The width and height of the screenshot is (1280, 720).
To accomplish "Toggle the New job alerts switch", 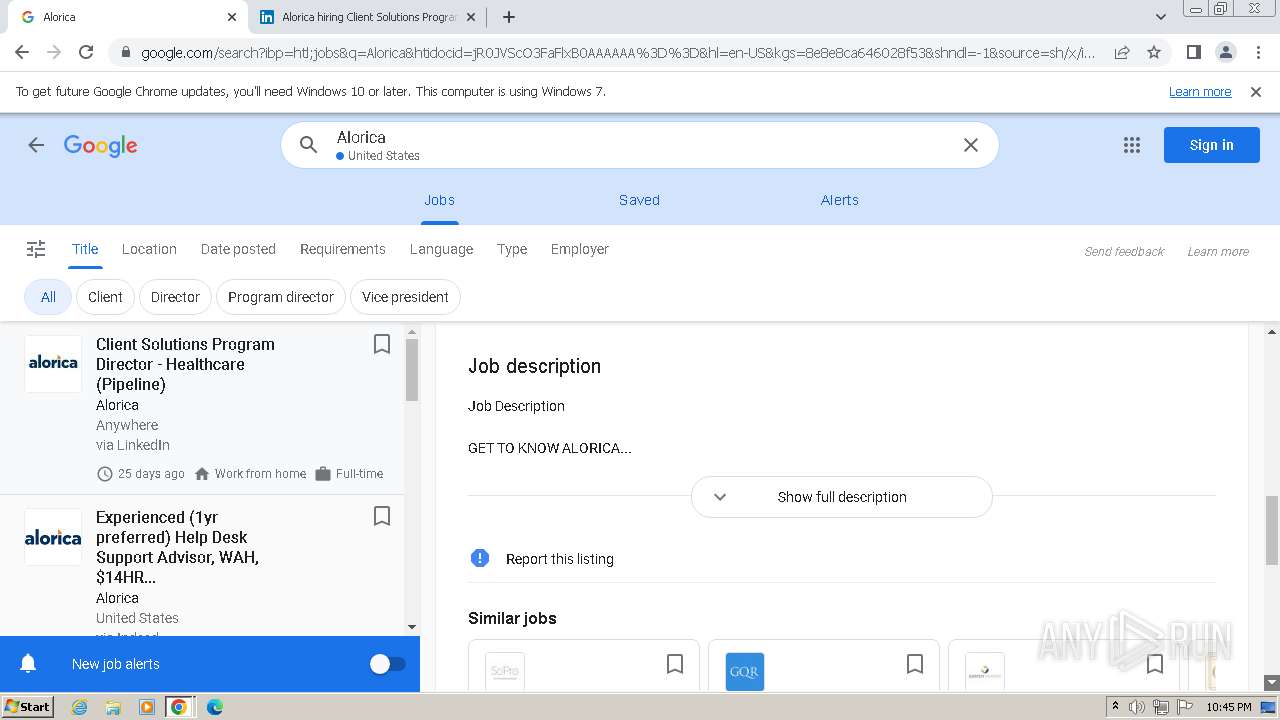I will (388, 664).
